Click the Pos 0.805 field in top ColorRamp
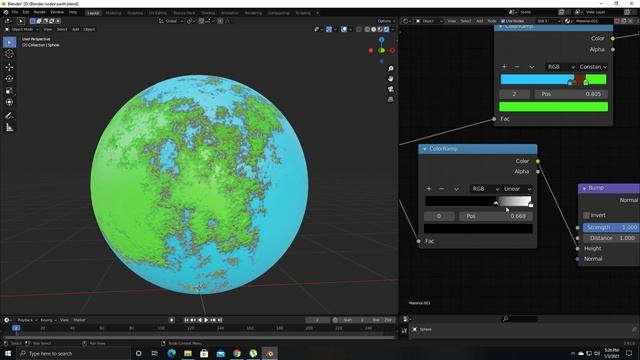This screenshot has width=640, height=360. coord(571,94)
